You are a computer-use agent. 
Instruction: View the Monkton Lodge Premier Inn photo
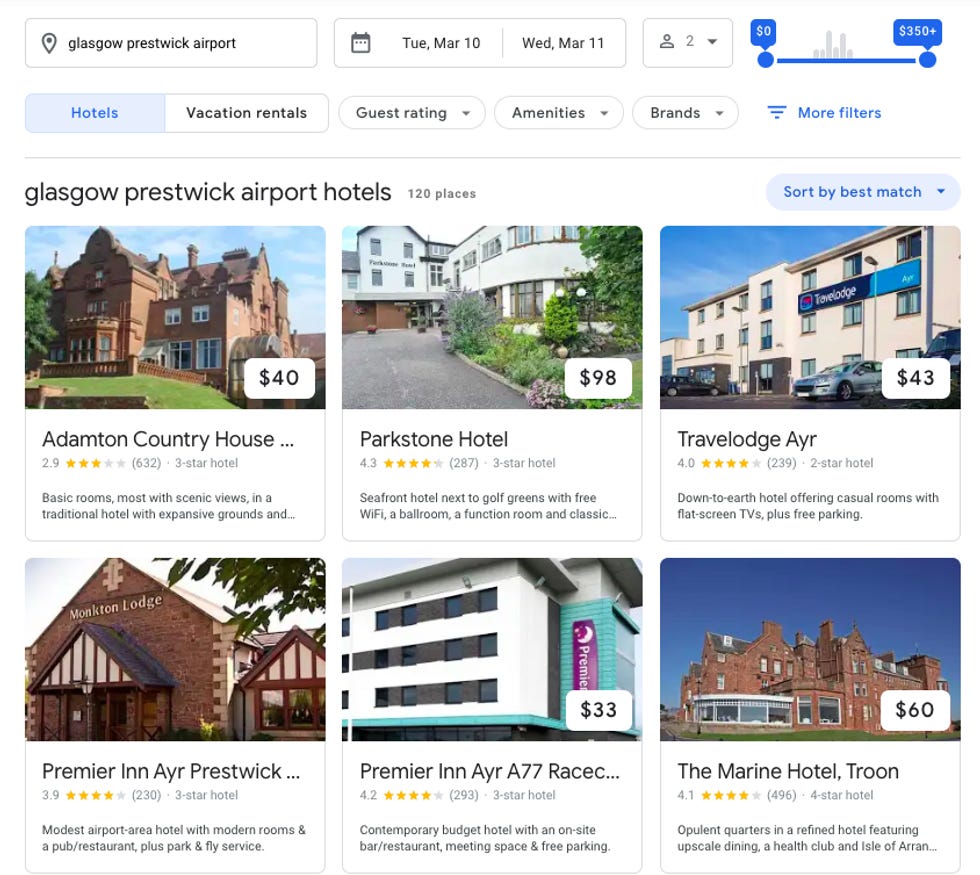tap(175, 649)
